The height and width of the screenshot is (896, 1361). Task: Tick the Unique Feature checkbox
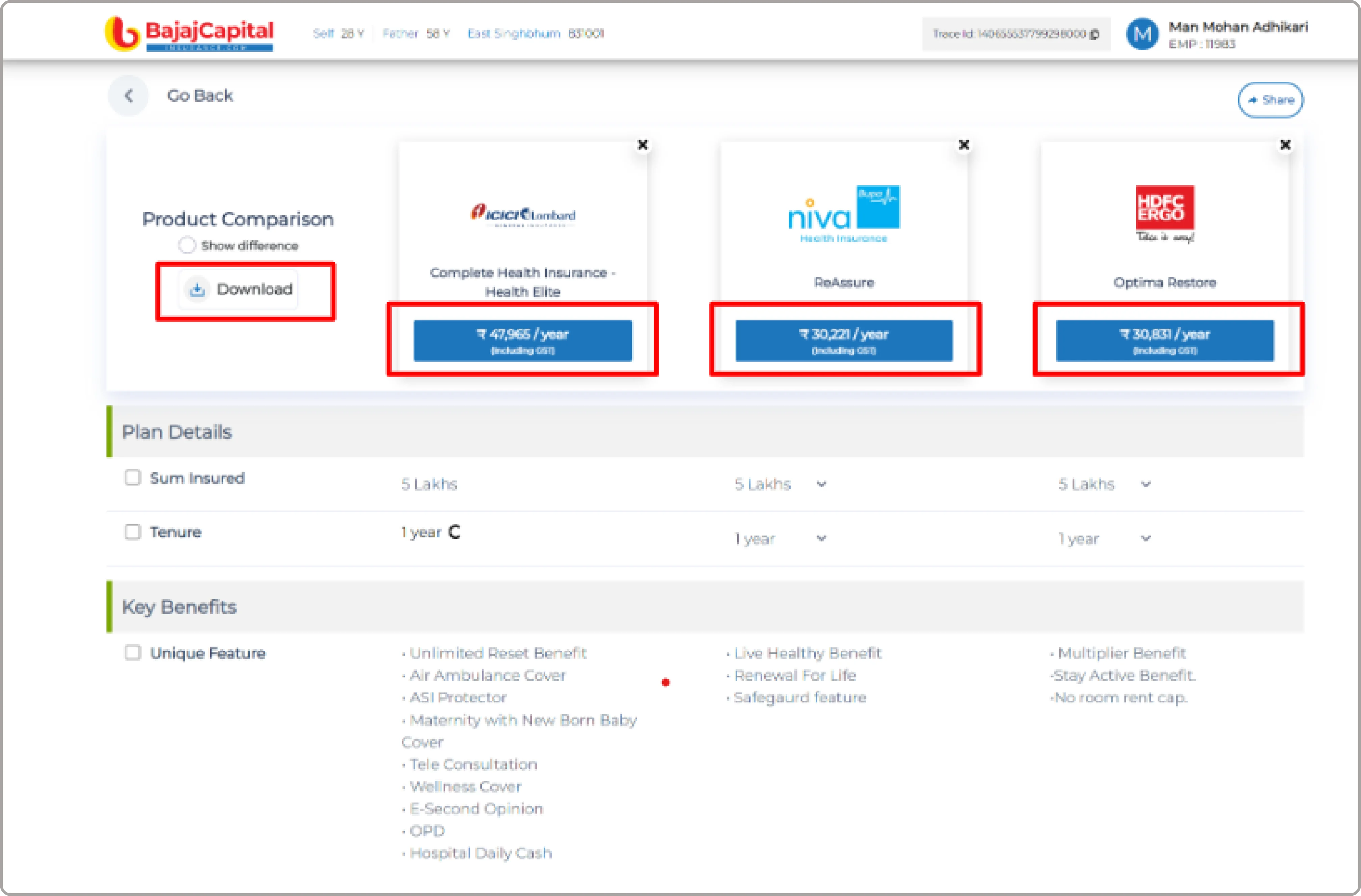(133, 652)
